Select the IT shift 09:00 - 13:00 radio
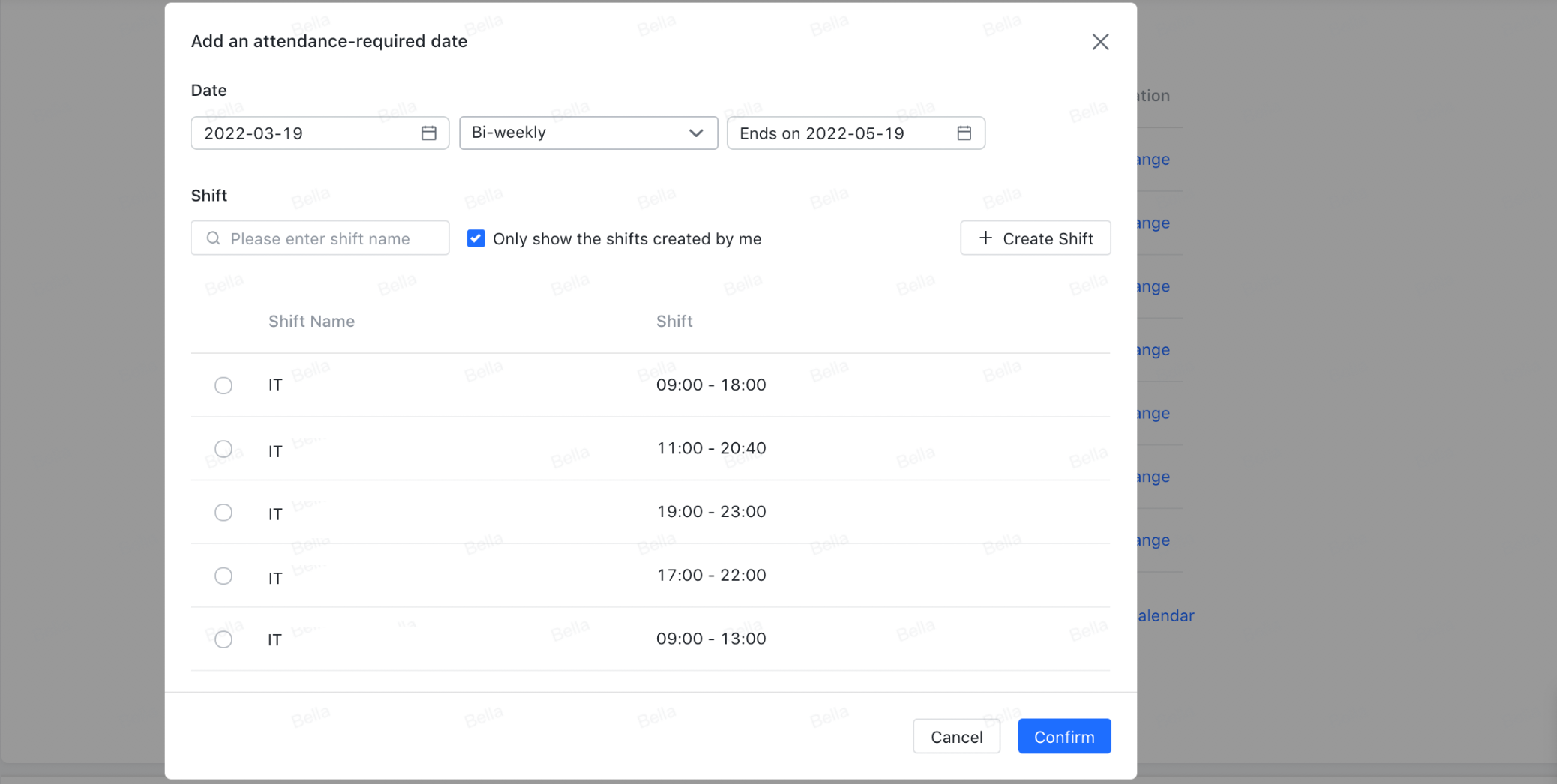This screenshot has height=784, width=1557. click(223, 639)
